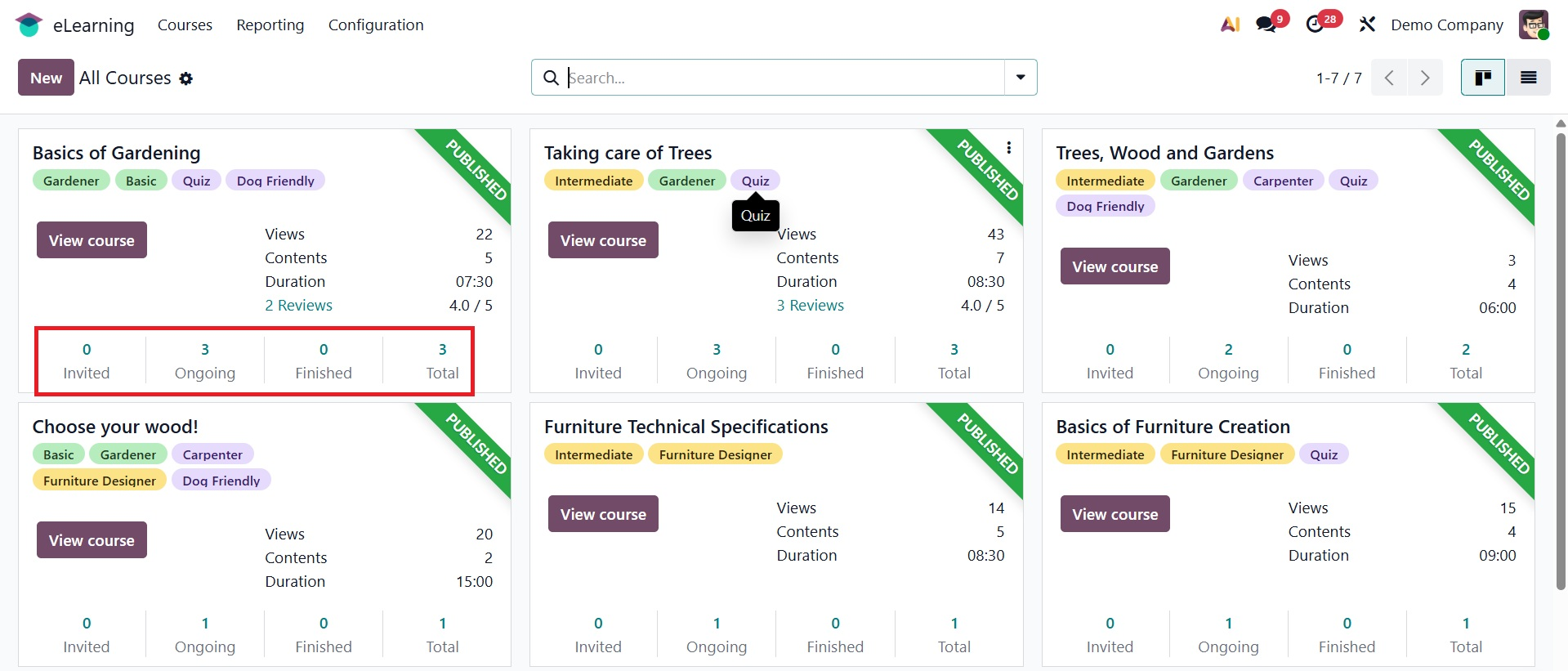Viewport: 1568px width, 671px height.
Task: Click the user avatar picture
Action: 1534,25
